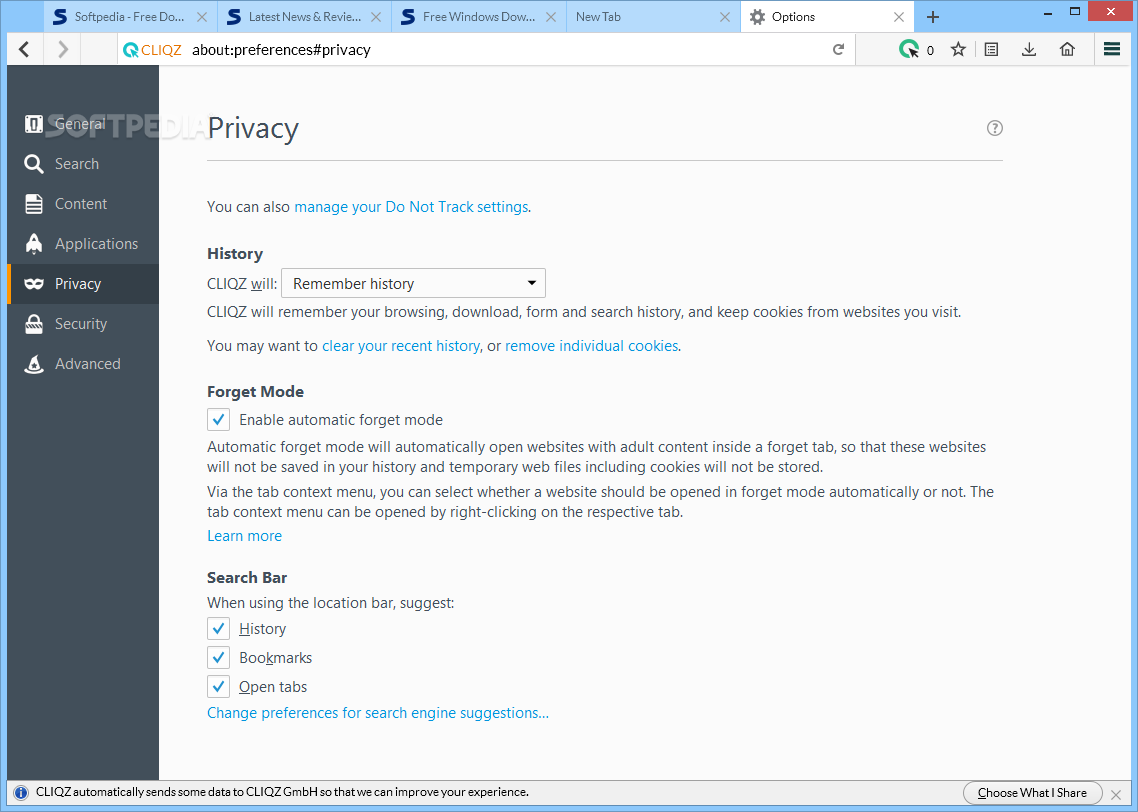Change preferences for search engine suggestions
The height and width of the screenshot is (812, 1138).
point(378,713)
